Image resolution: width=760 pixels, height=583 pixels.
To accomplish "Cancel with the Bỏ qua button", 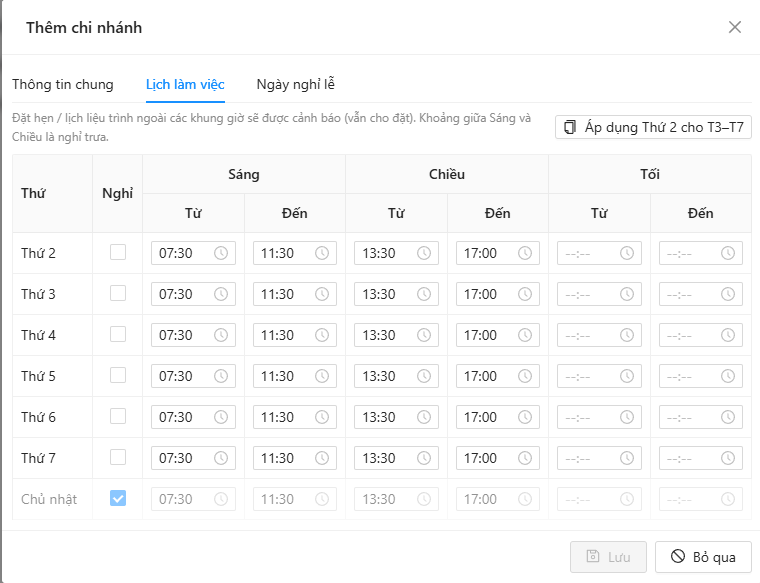I will (703, 557).
